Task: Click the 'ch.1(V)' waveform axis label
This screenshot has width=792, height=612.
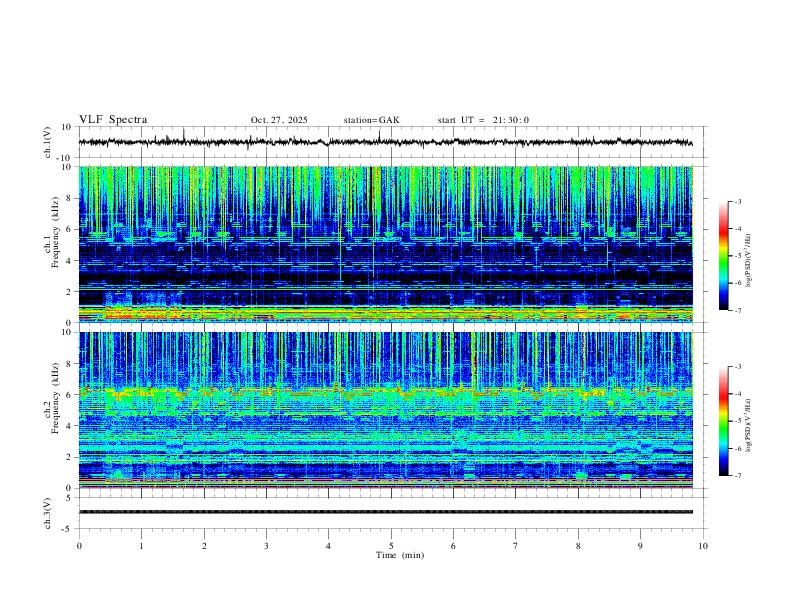Action: [48, 142]
